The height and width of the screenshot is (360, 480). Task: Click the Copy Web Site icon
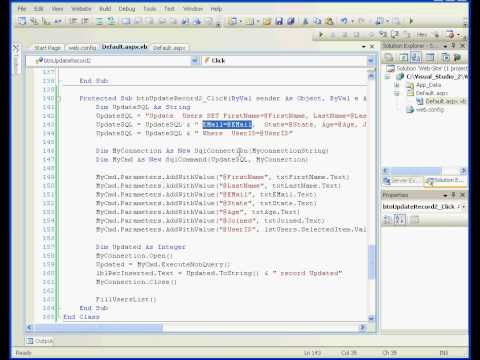click(x=445, y=57)
